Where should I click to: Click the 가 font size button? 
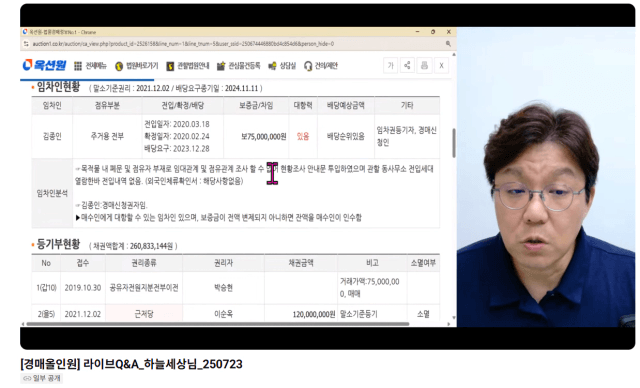click(x=391, y=66)
